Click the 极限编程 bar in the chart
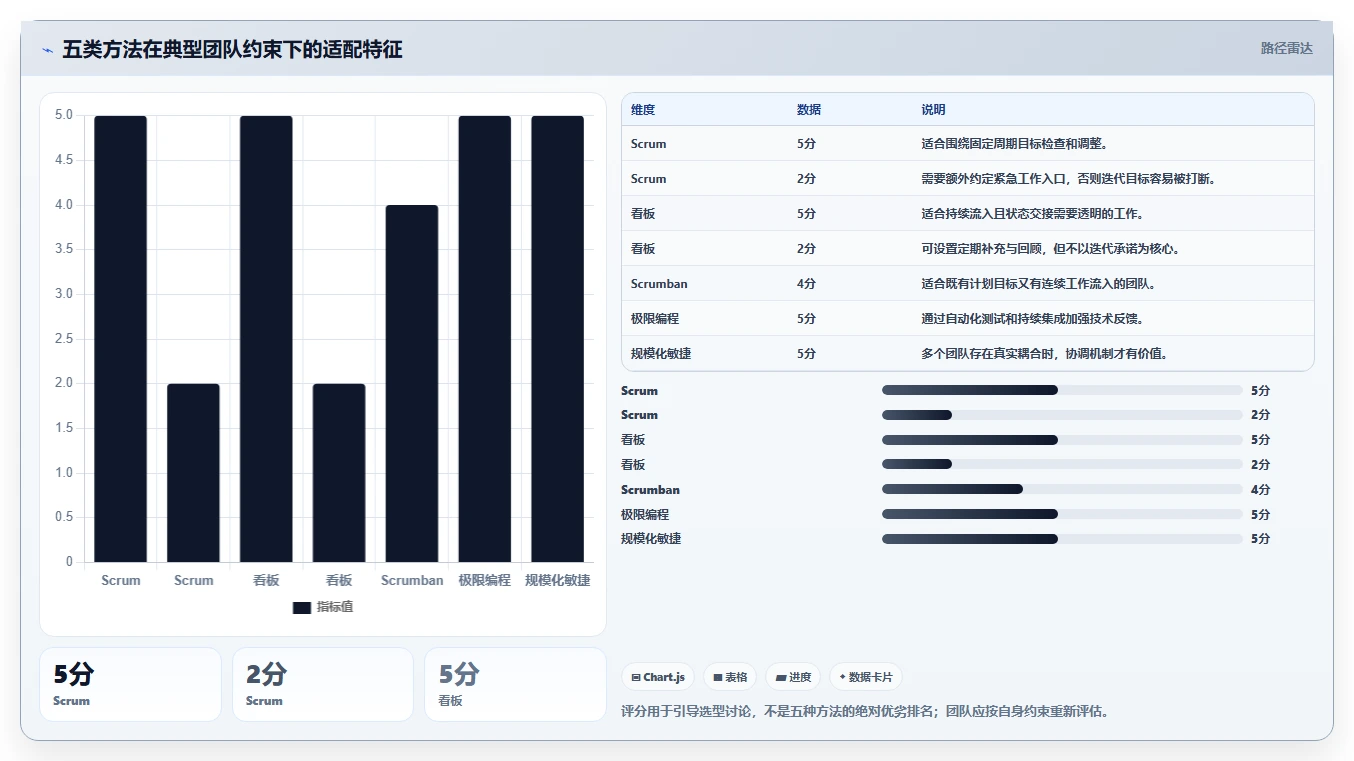1354x761 pixels. pos(485,339)
